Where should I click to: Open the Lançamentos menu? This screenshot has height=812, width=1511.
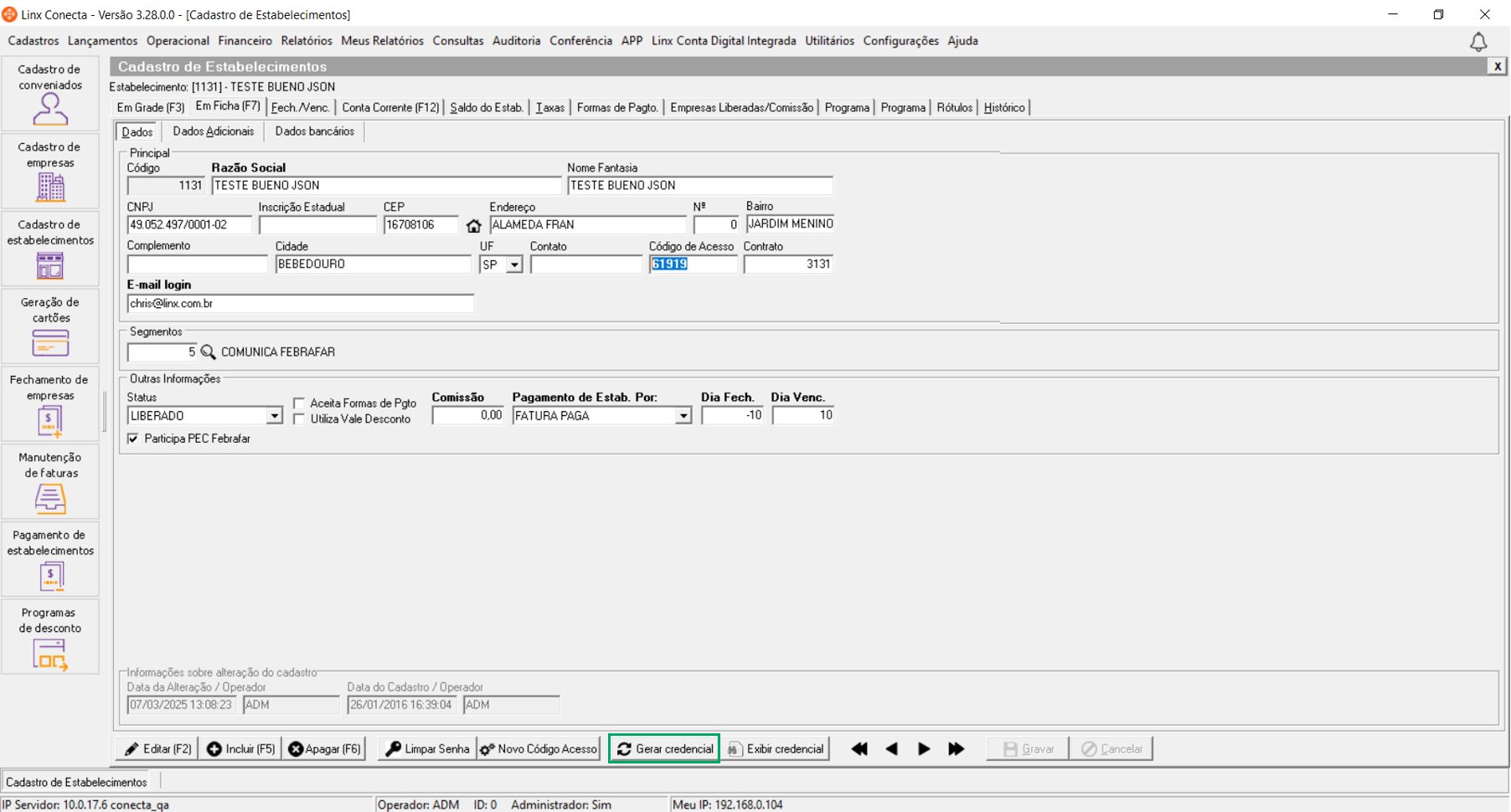tap(102, 41)
